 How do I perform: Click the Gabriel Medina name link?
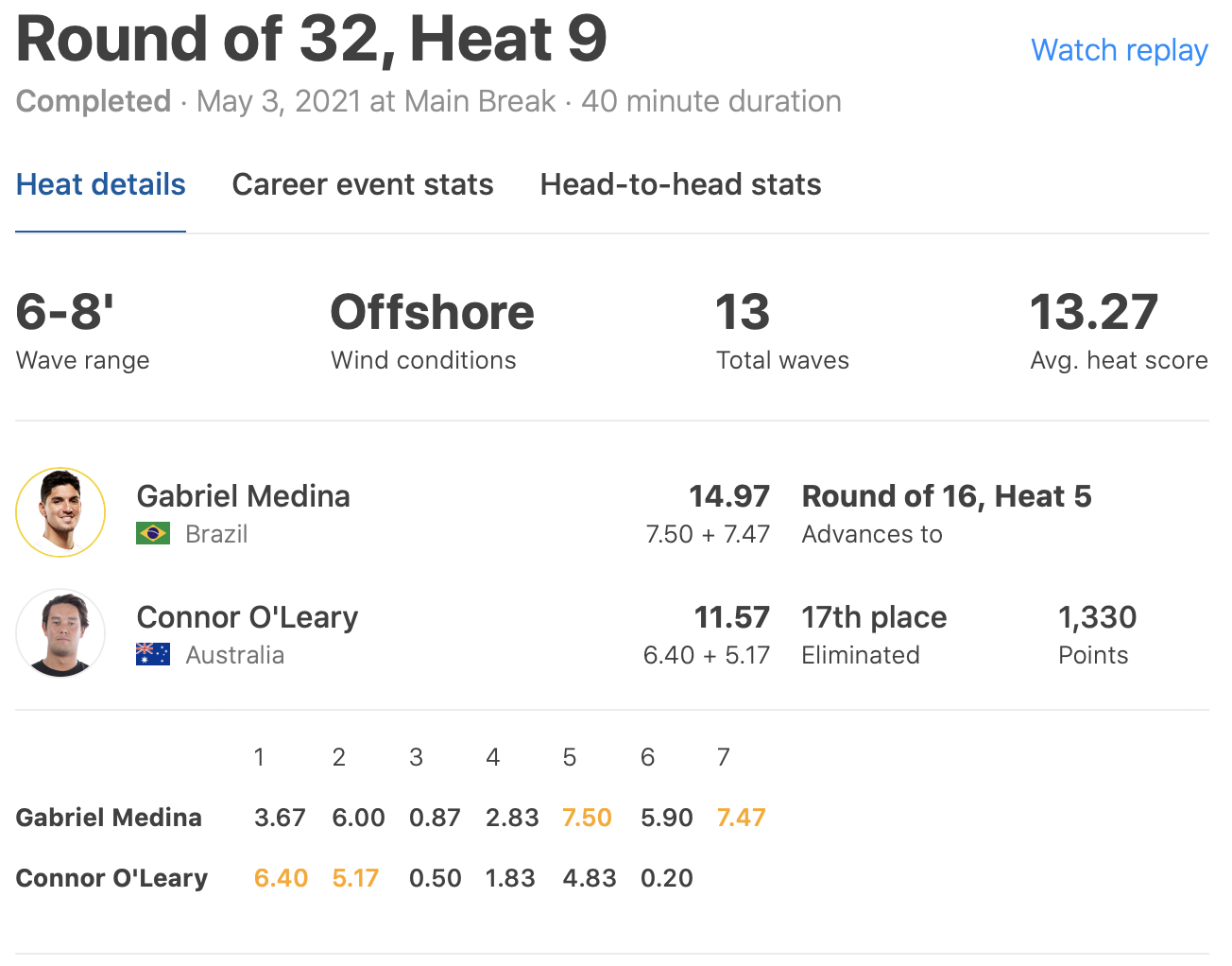pos(244,496)
